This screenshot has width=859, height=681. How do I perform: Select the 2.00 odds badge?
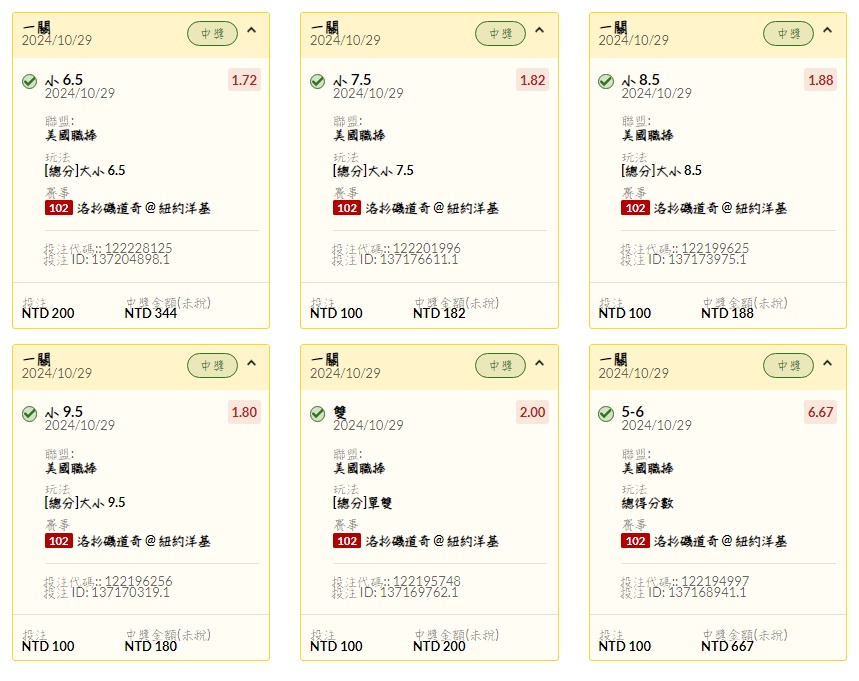532,412
